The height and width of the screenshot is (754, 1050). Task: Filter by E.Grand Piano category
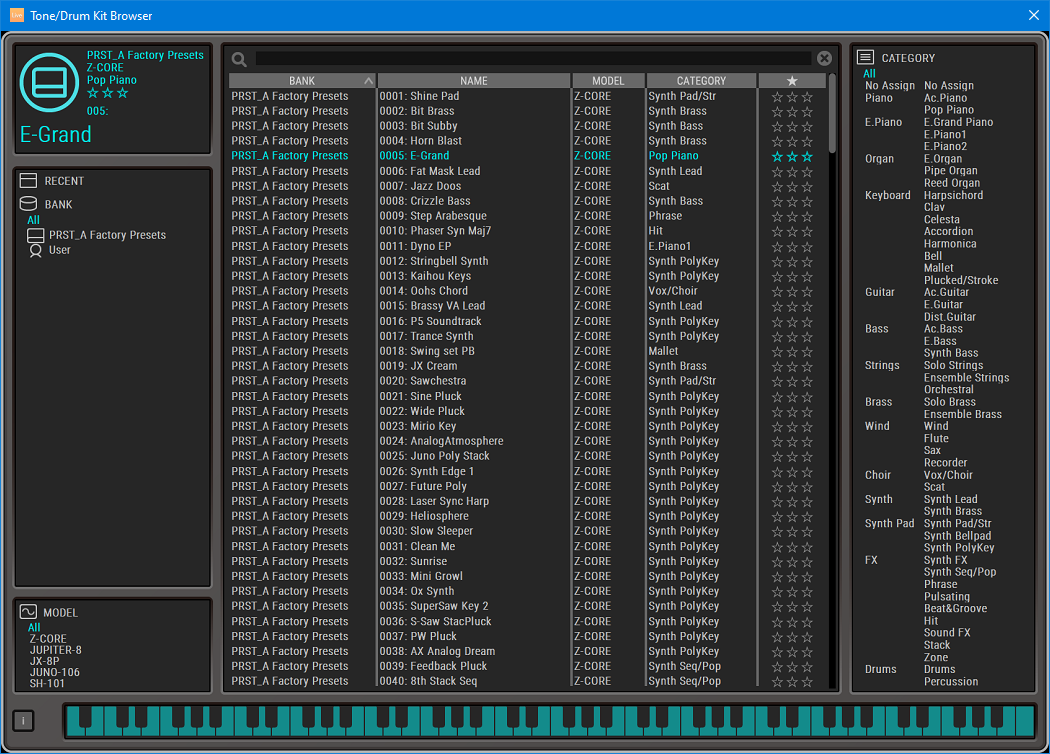point(958,122)
